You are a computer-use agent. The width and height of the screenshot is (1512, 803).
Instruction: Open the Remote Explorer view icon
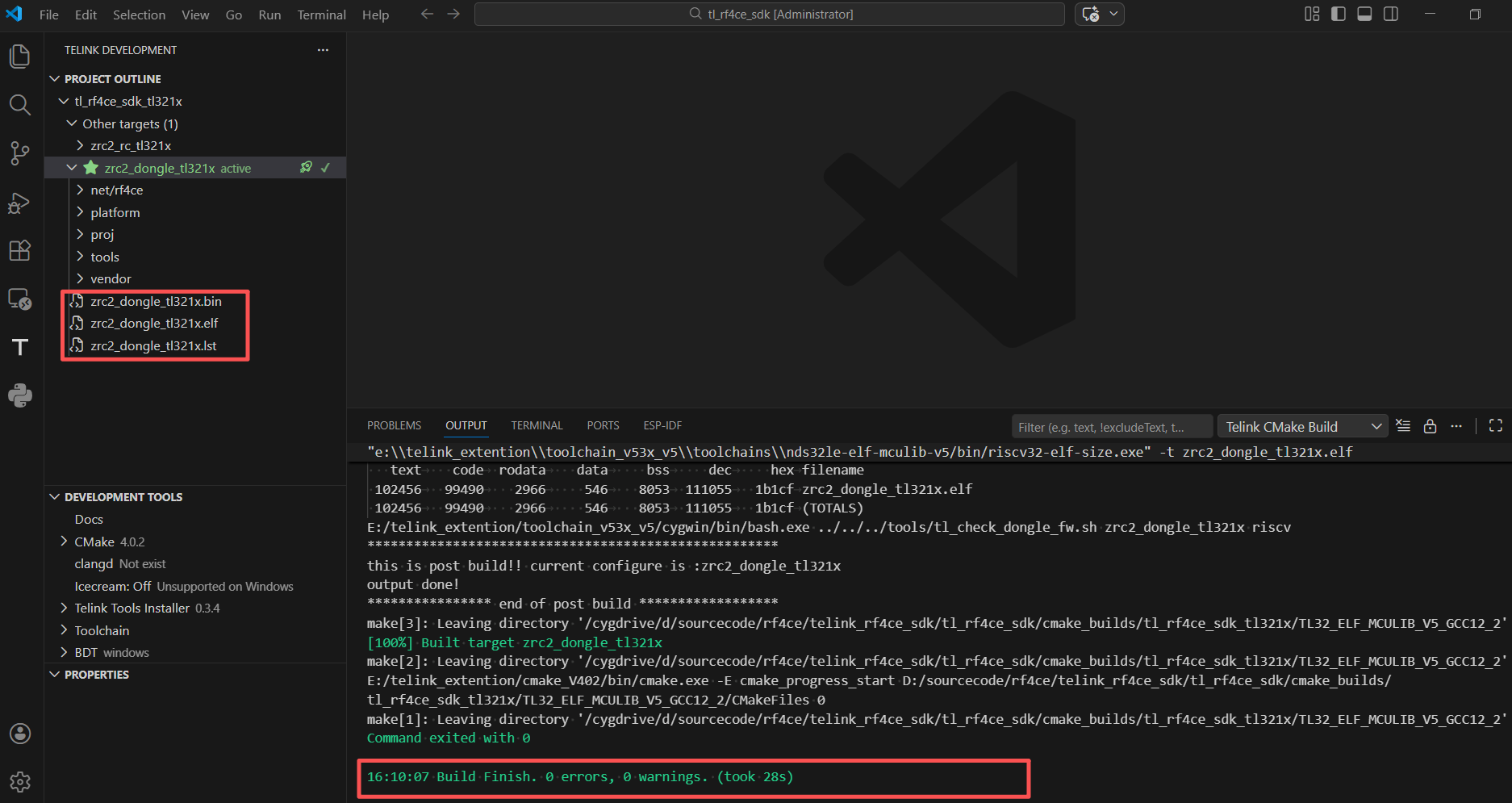20,299
